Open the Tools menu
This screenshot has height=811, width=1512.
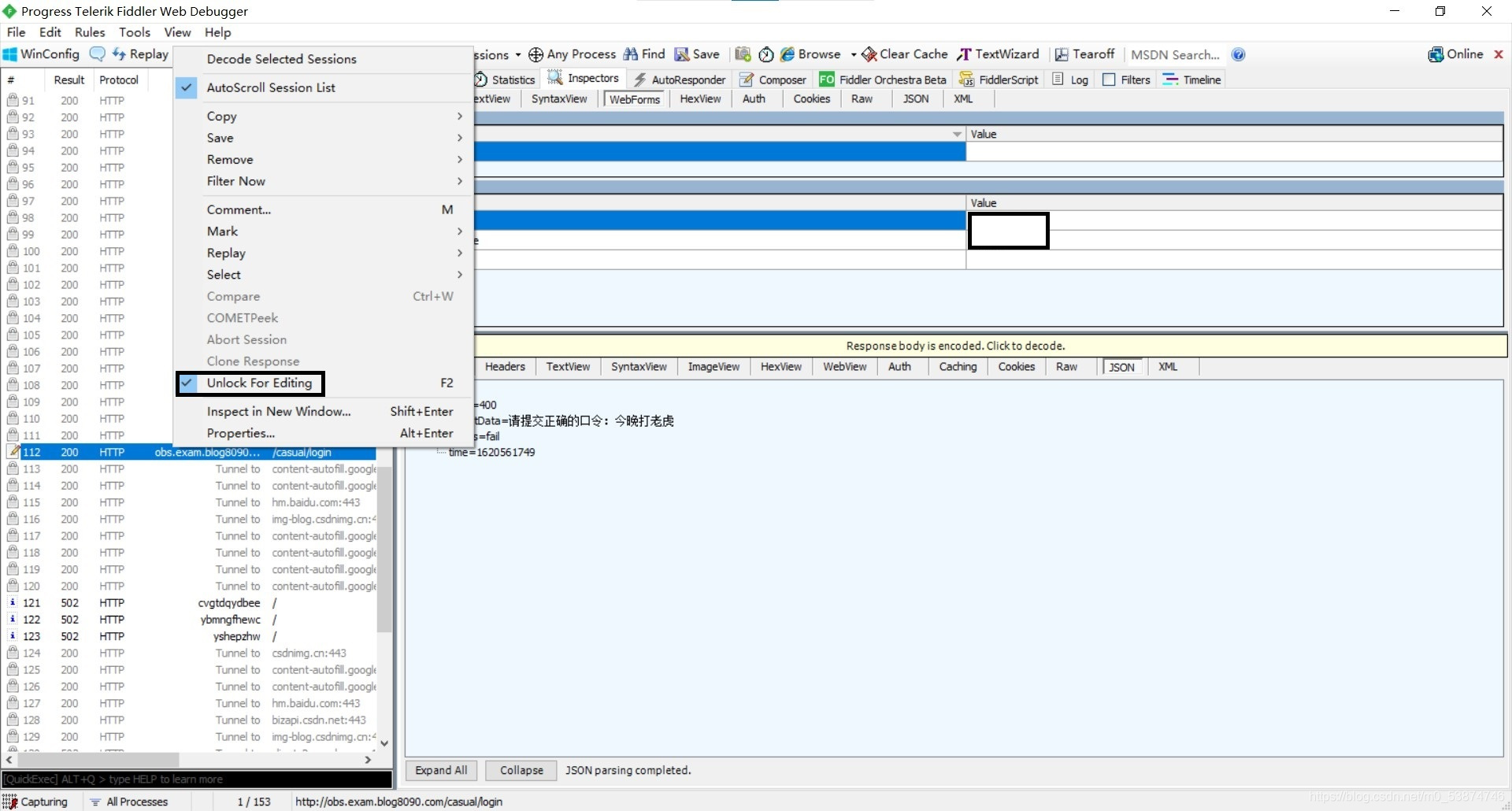tap(135, 32)
